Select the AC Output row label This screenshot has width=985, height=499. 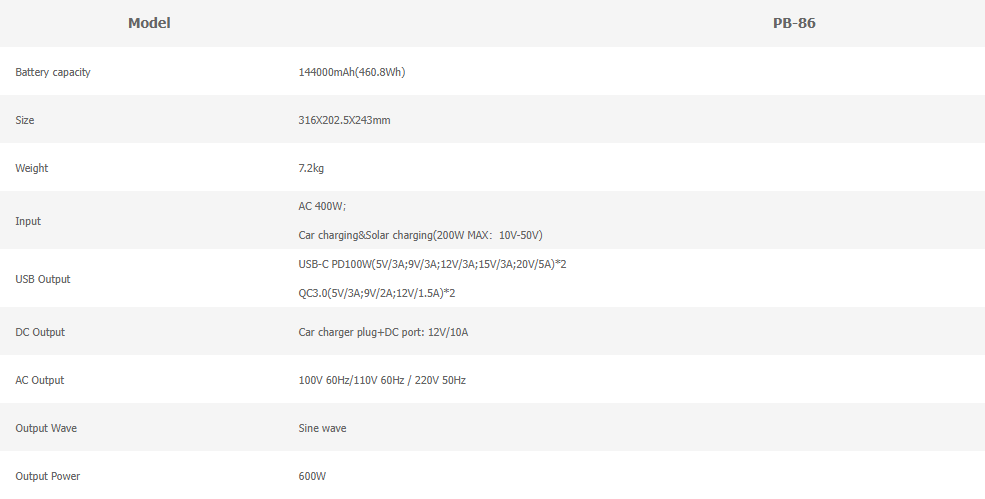click(40, 380)
